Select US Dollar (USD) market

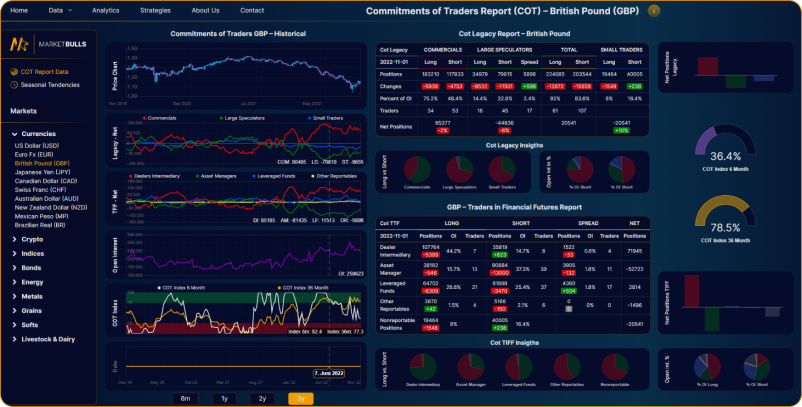click(x=37, y=146)
